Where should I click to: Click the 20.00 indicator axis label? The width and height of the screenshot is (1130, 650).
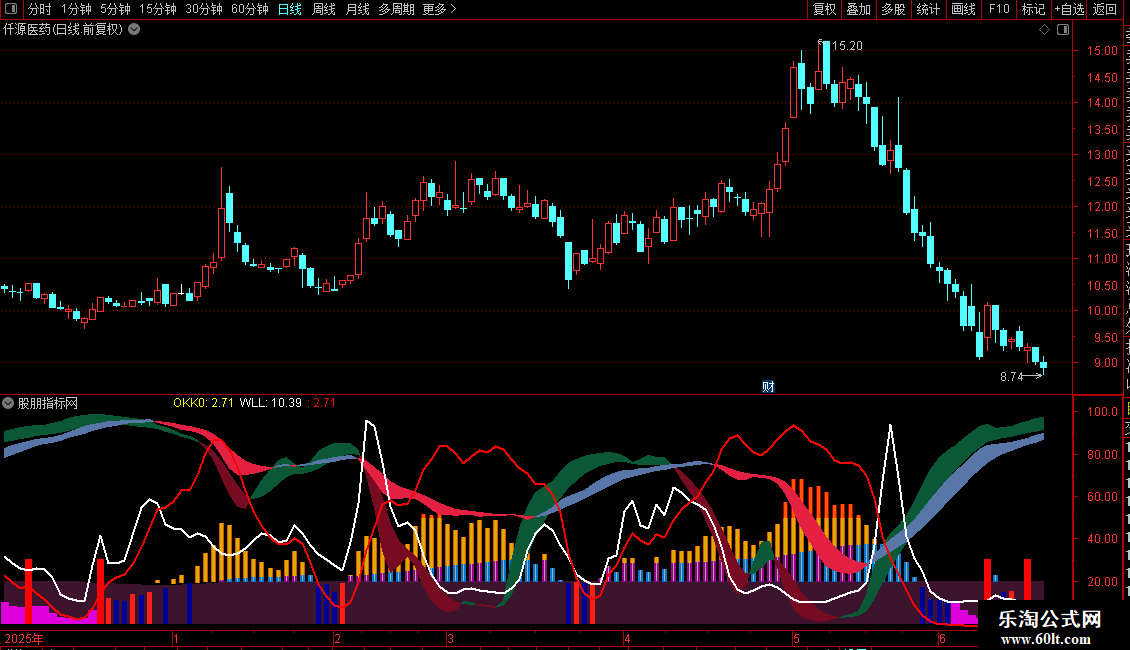click(x=1103, y=582)
